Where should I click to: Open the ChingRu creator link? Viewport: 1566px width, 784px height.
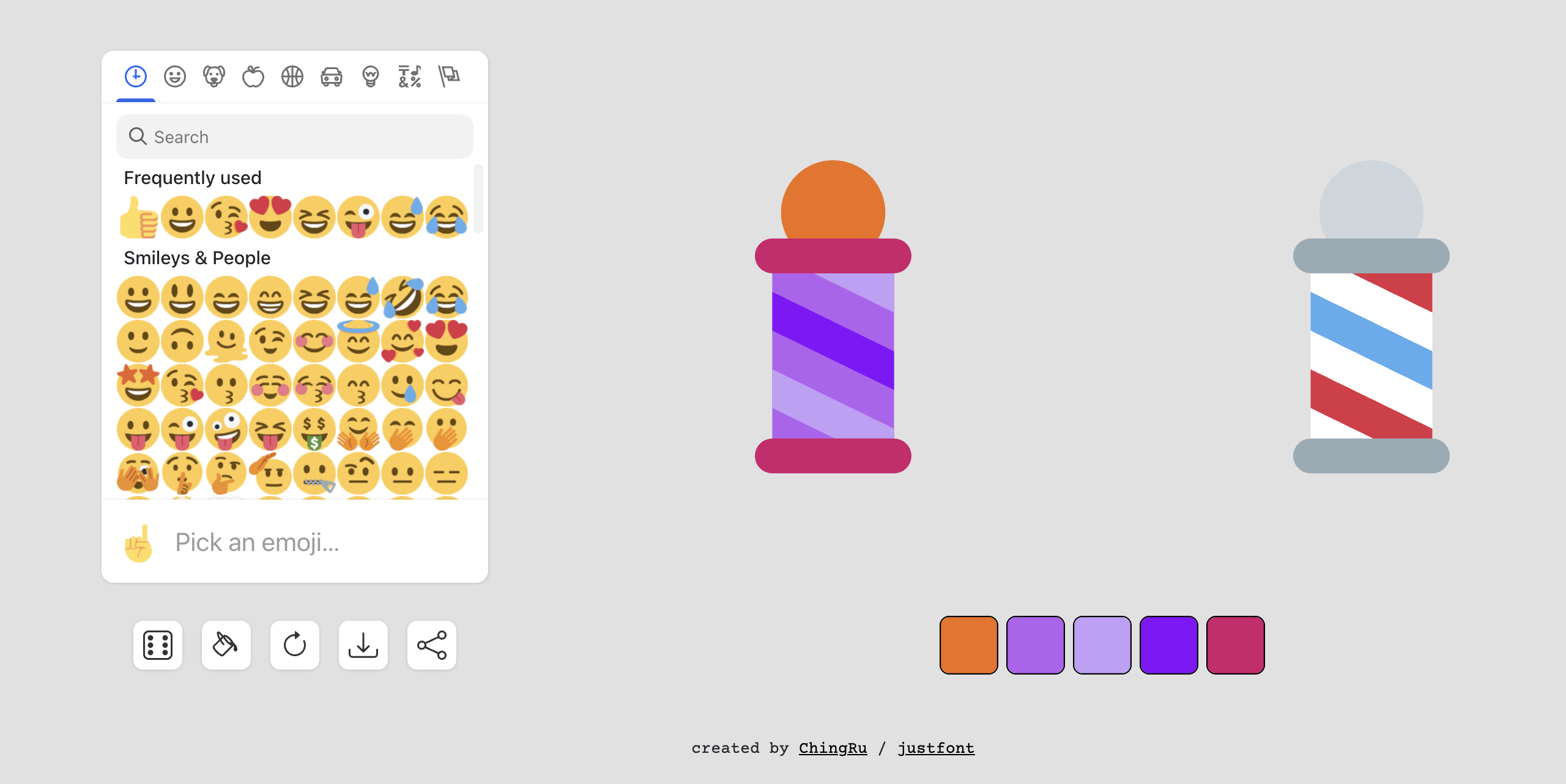tap(833, 747)
